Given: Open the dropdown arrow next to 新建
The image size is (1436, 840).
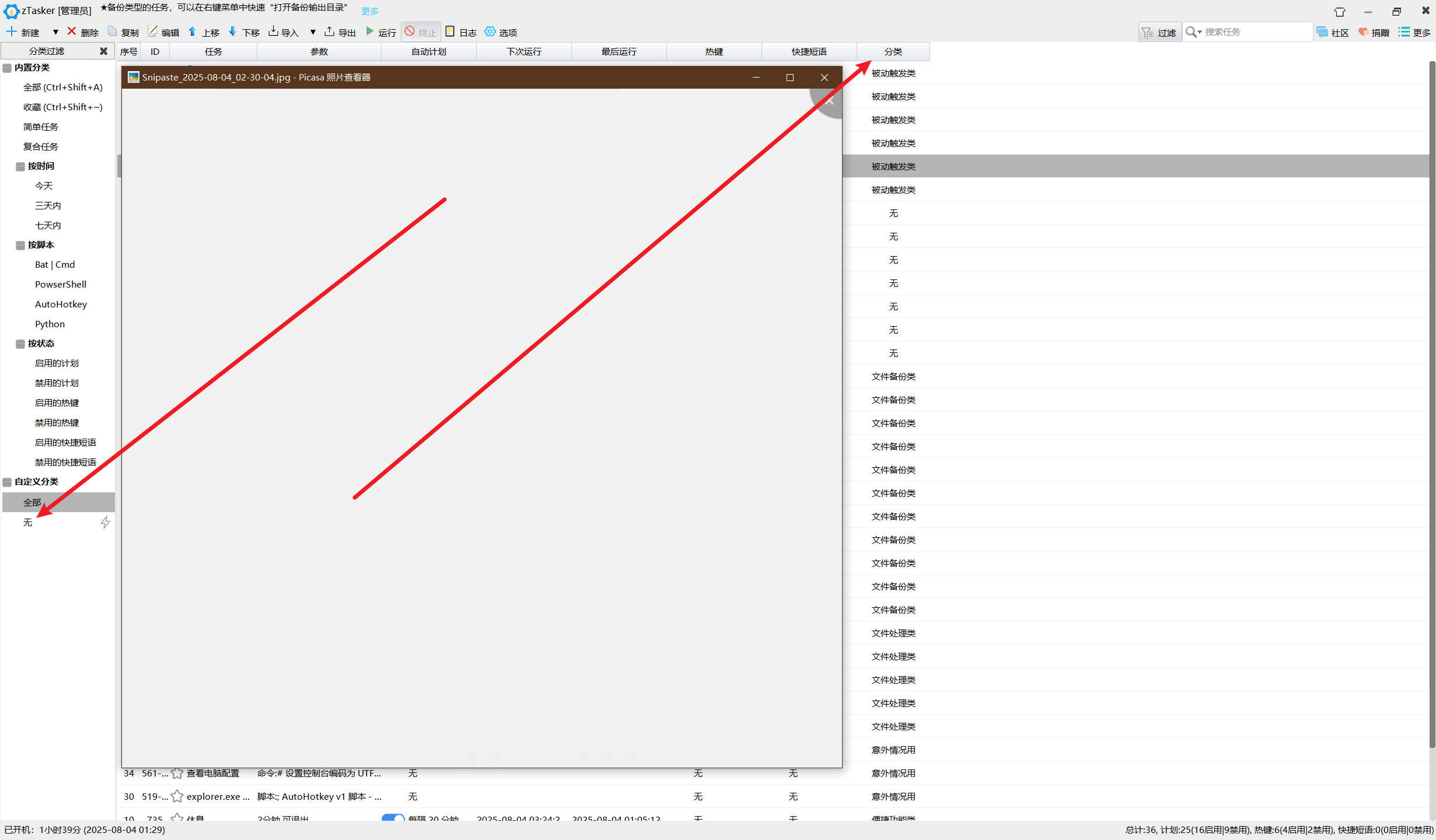Looking at the screenshot, I should pos(55,32).
